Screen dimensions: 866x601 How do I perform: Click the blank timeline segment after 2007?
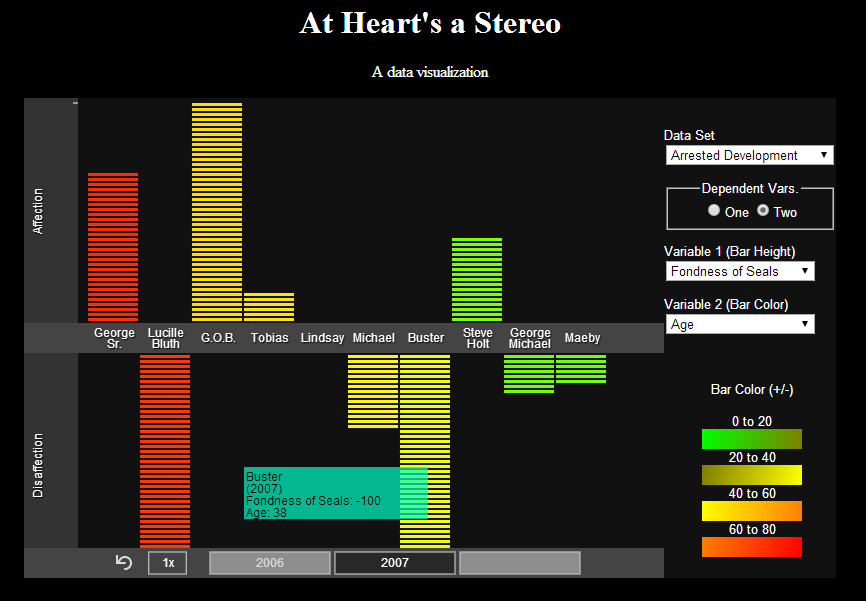(520, 563)
